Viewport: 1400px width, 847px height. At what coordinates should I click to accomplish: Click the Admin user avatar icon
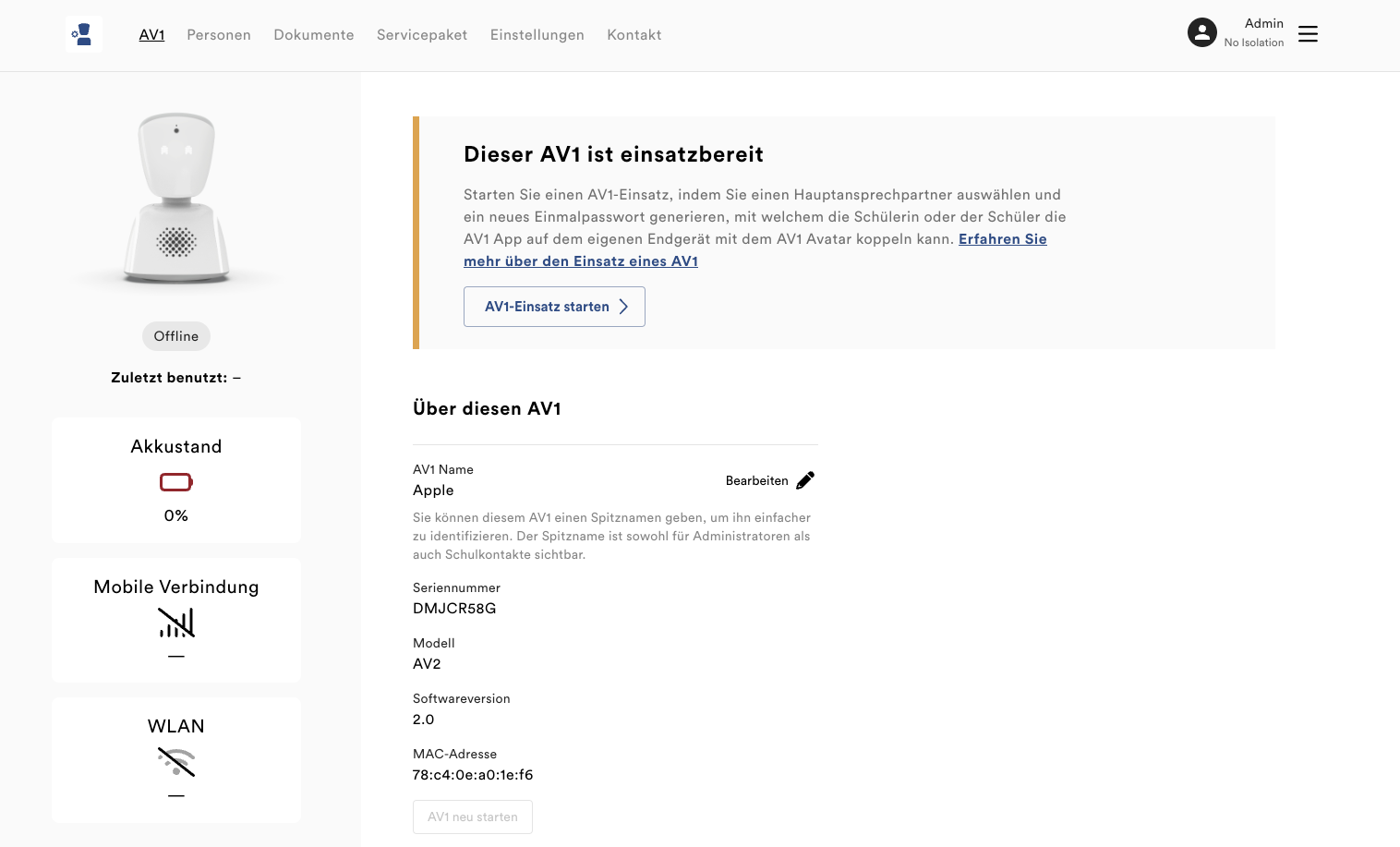(x=1201, y=32)
